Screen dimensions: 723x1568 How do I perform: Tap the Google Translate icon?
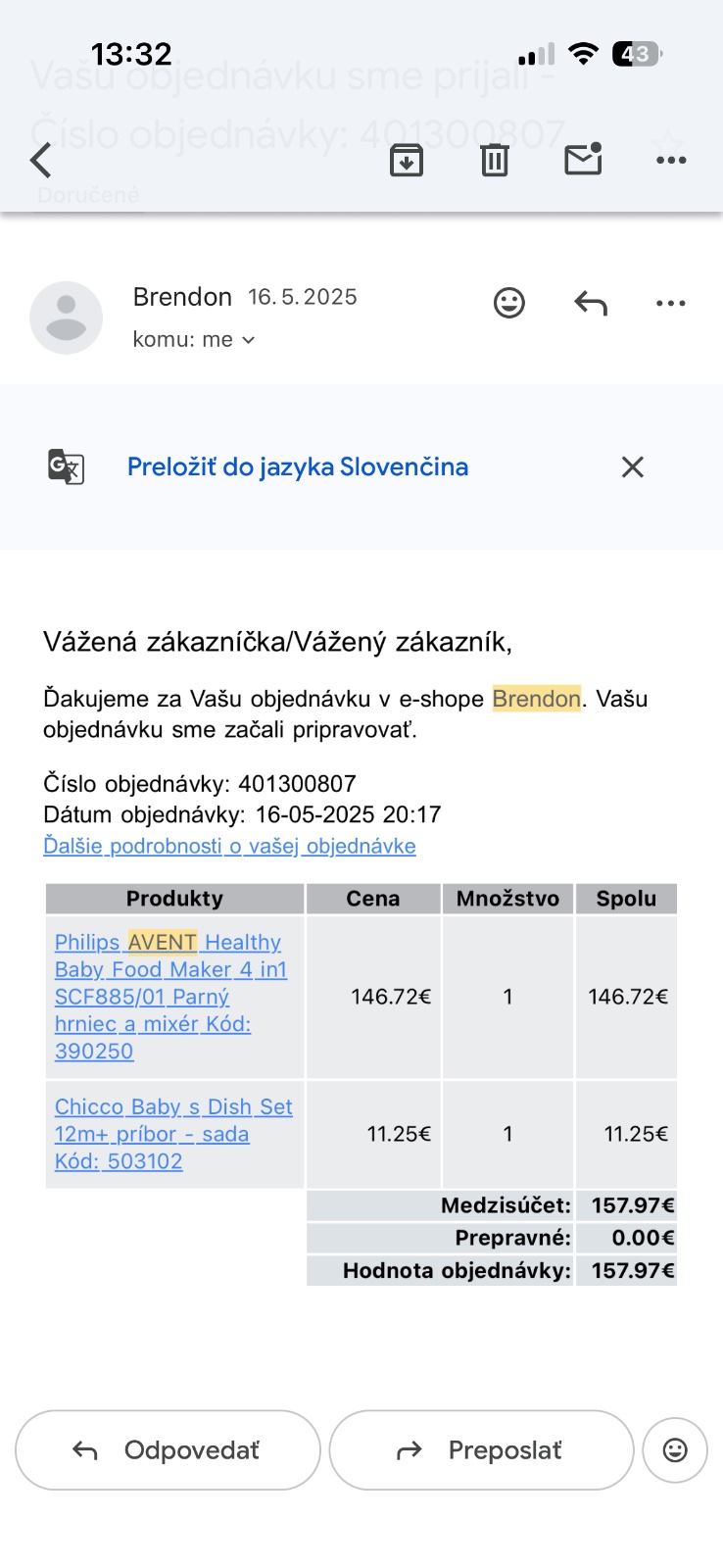click(x=66, y=466)
